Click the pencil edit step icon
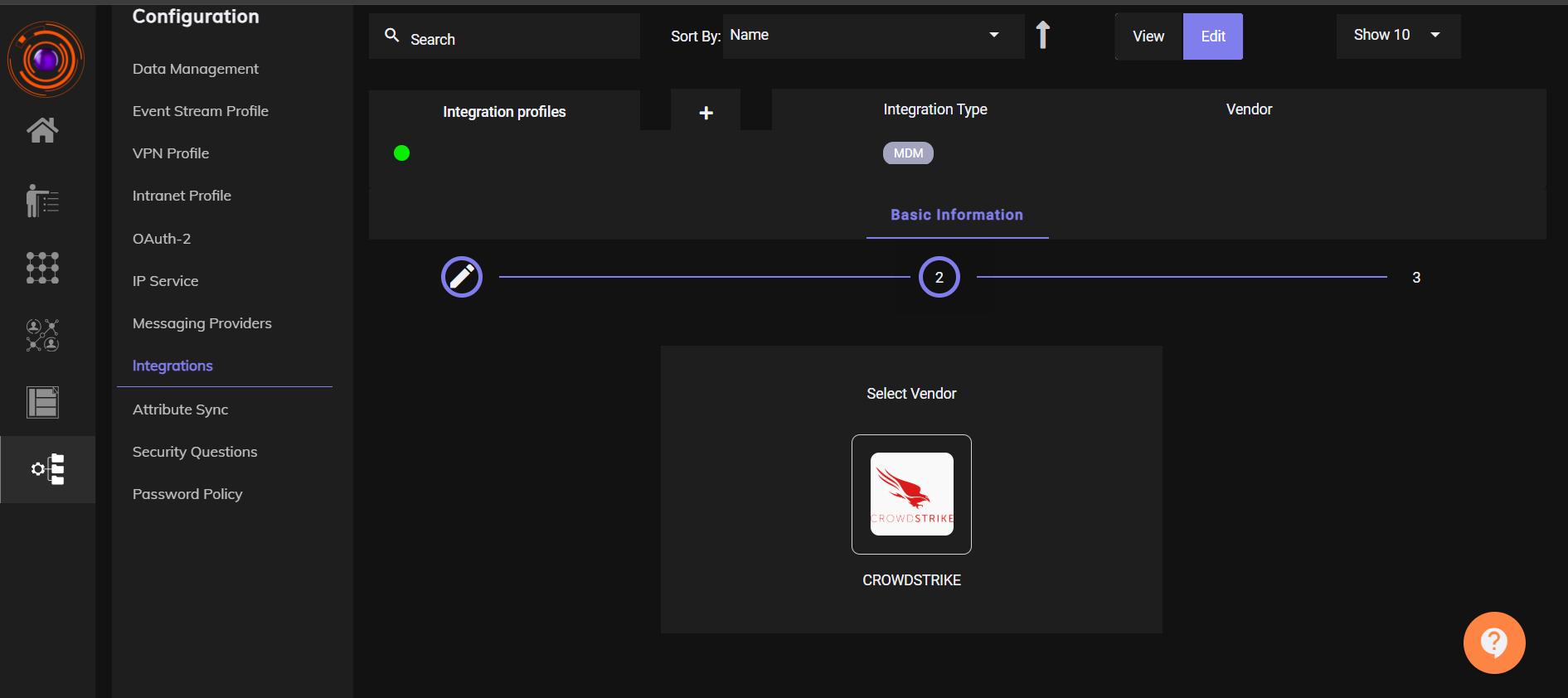The width and height of the screenshot is (1568, 698). 462,277
